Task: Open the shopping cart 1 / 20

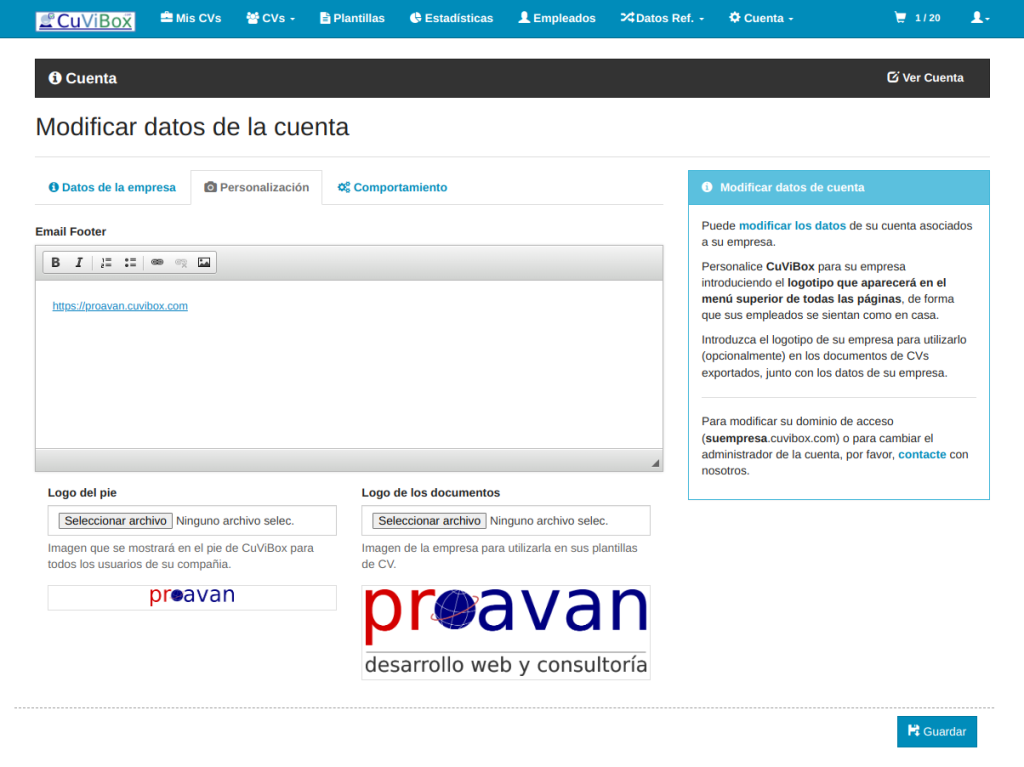Action: 917,18
